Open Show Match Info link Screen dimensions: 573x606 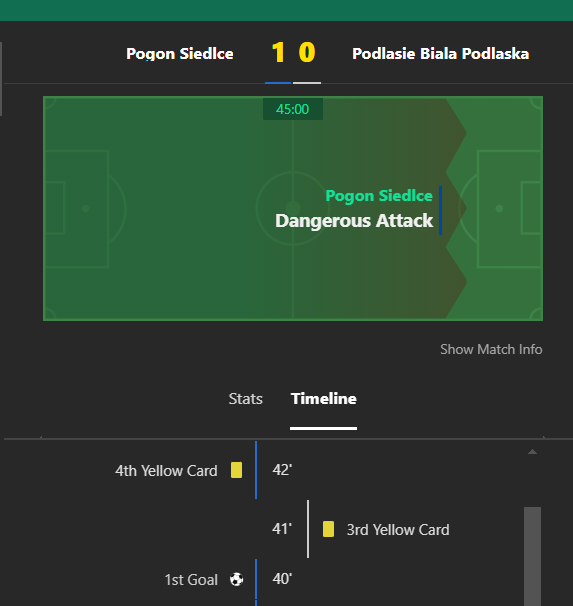491,349
